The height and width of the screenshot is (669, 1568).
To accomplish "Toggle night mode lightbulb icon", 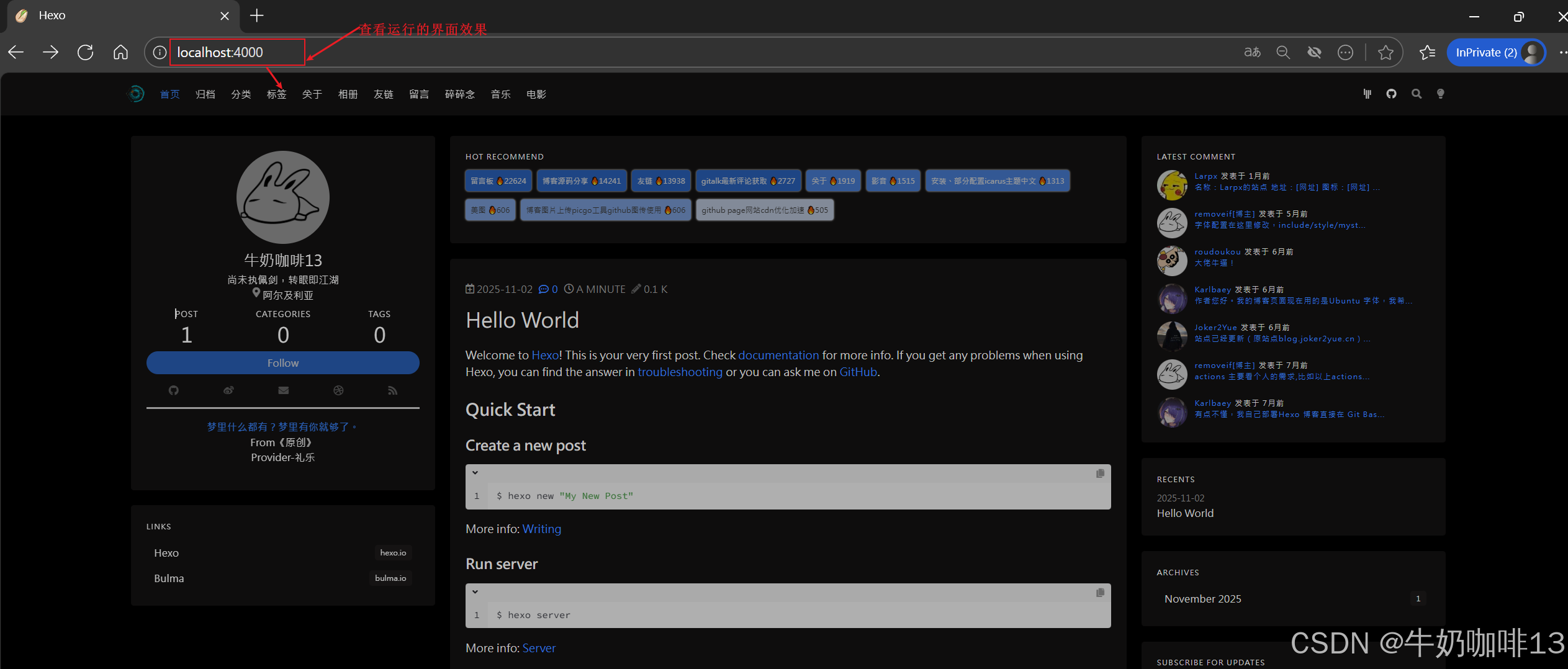I will 1440,94.
